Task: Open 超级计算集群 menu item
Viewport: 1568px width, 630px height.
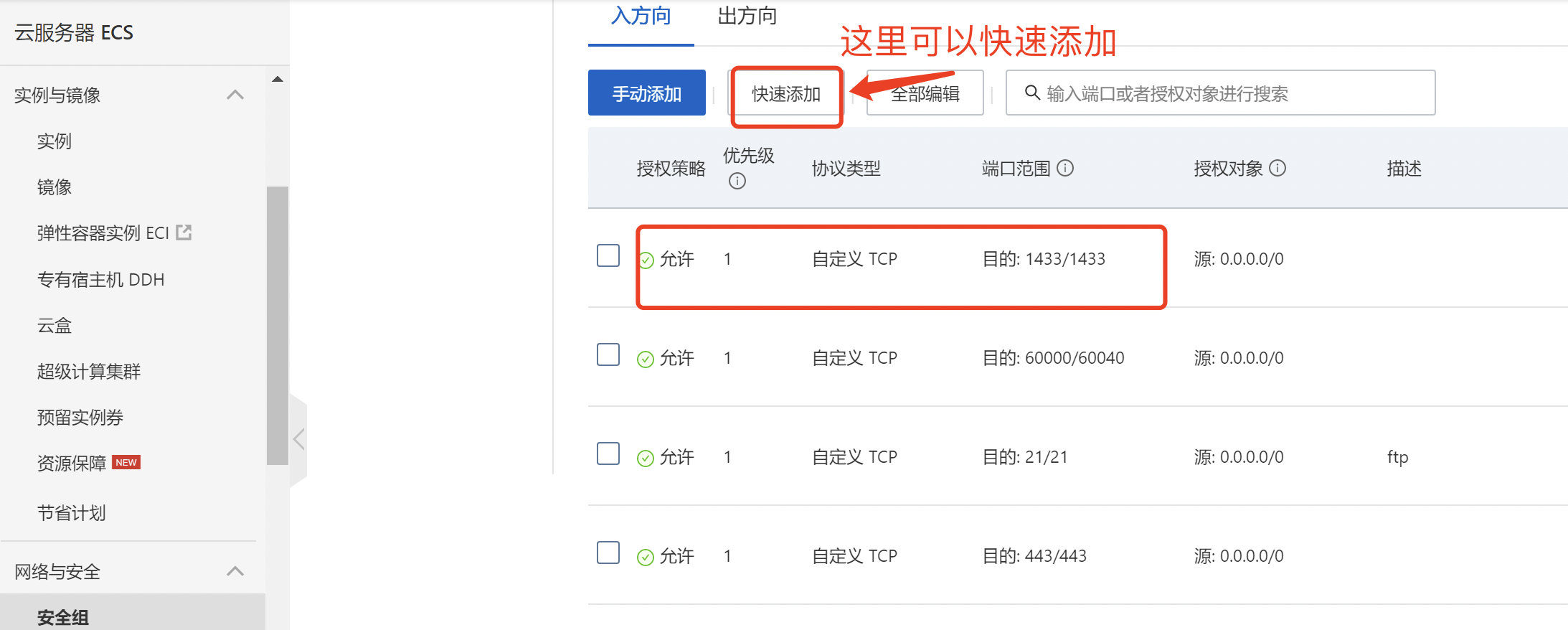Action: click(x=89, y=372)
